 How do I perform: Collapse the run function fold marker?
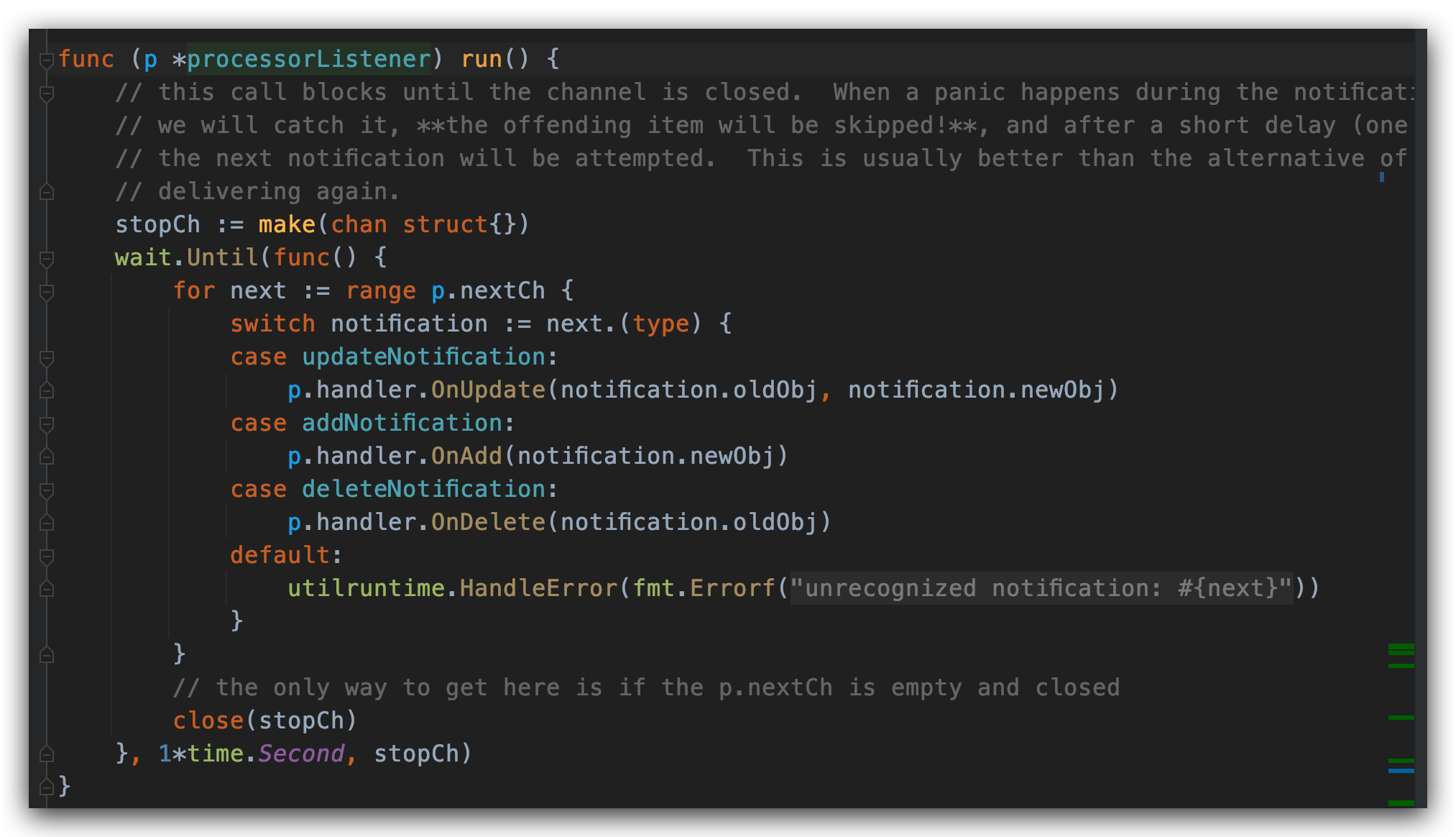pos(47,60)
